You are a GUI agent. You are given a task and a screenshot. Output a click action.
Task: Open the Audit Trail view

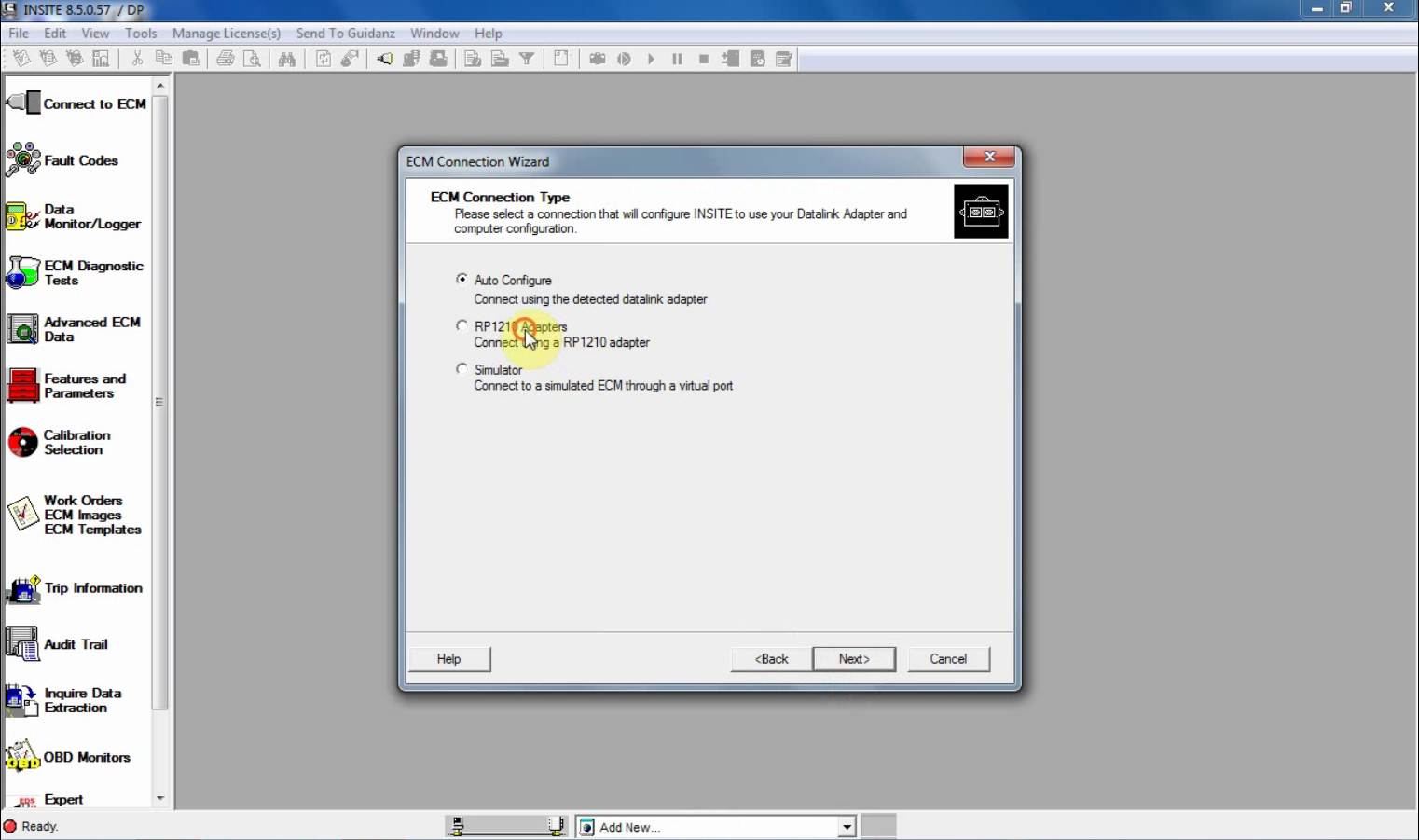[x=58, y=644]
